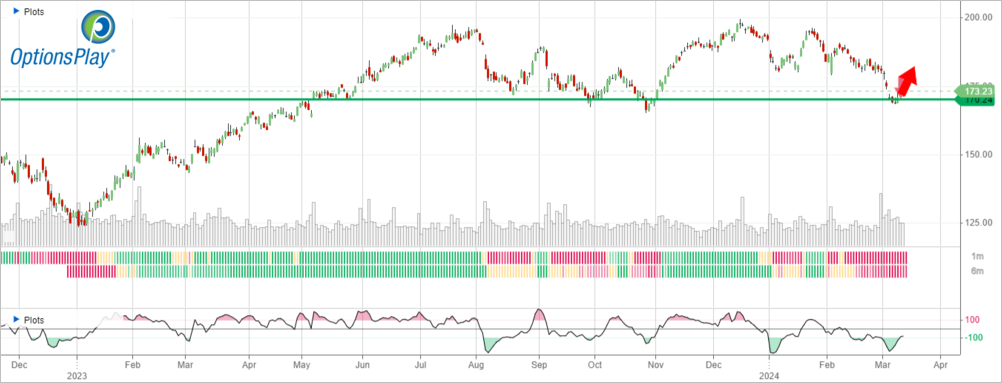Screen dimensions: 1002x383
Task: Click the 100 overbought level label
Action: tap(973, 320)
